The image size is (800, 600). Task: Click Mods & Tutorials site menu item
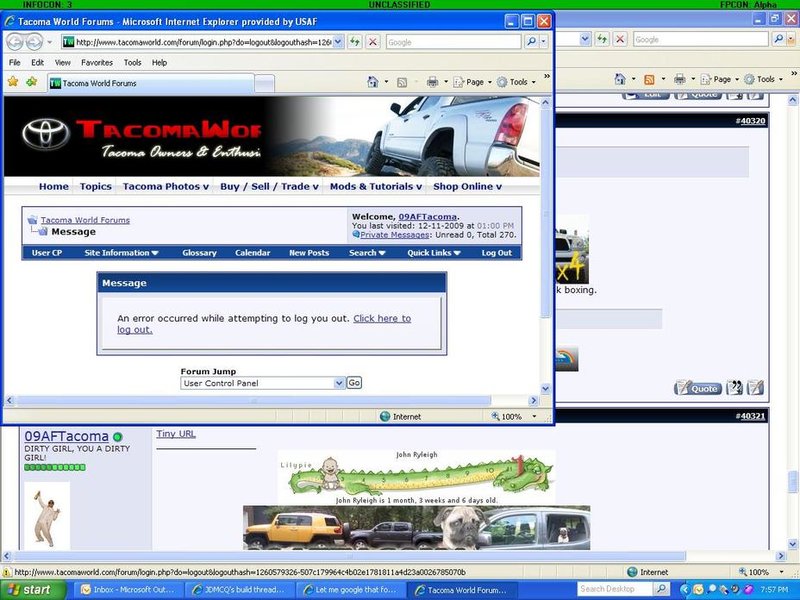[x=376, y=186]
